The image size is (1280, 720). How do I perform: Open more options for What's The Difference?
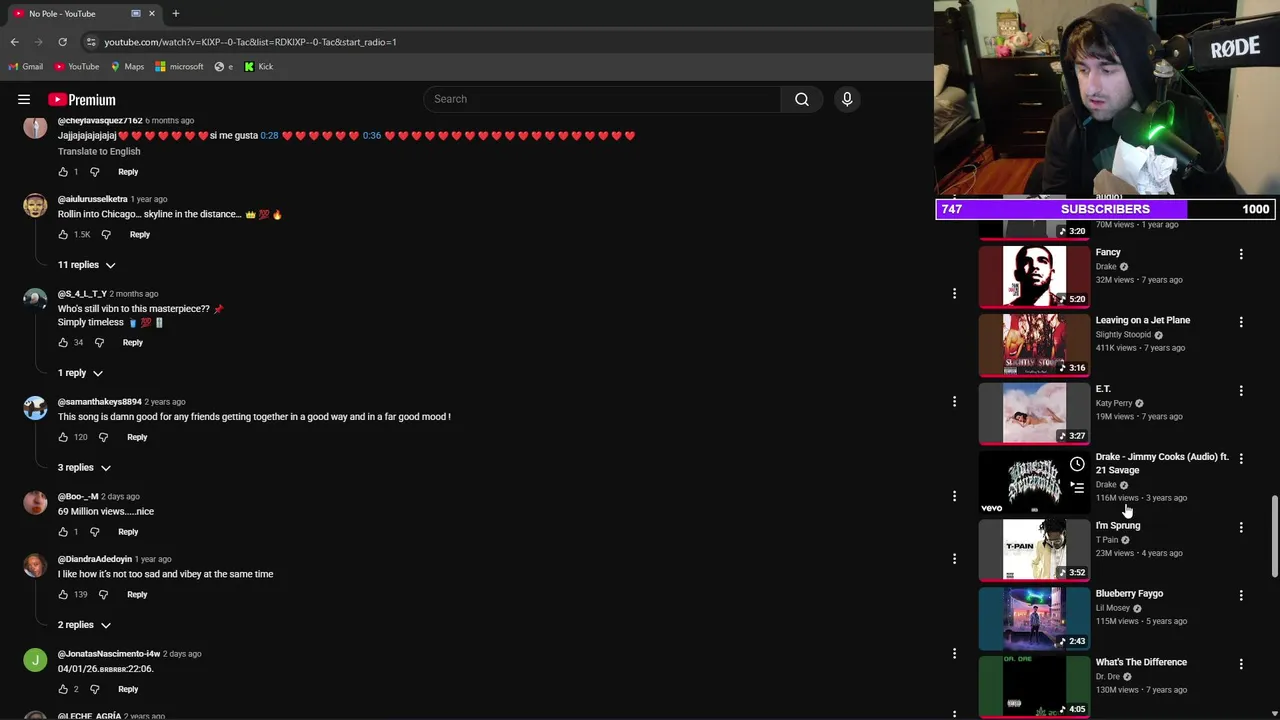(1241, 664)
